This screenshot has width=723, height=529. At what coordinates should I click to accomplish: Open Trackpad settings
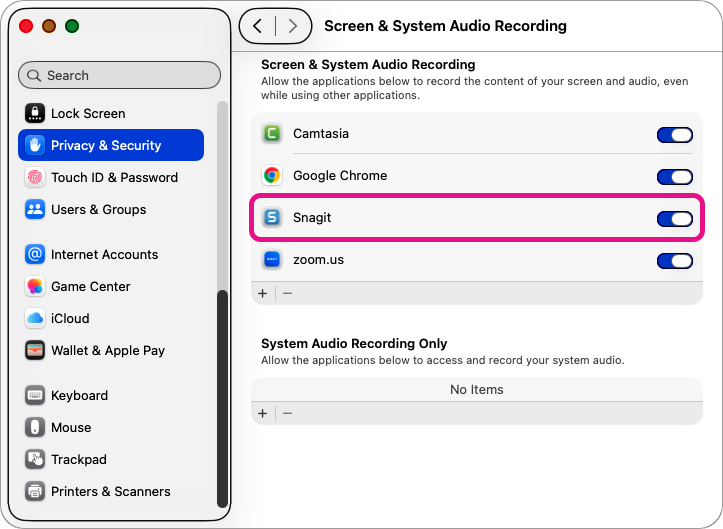[111, 459]
